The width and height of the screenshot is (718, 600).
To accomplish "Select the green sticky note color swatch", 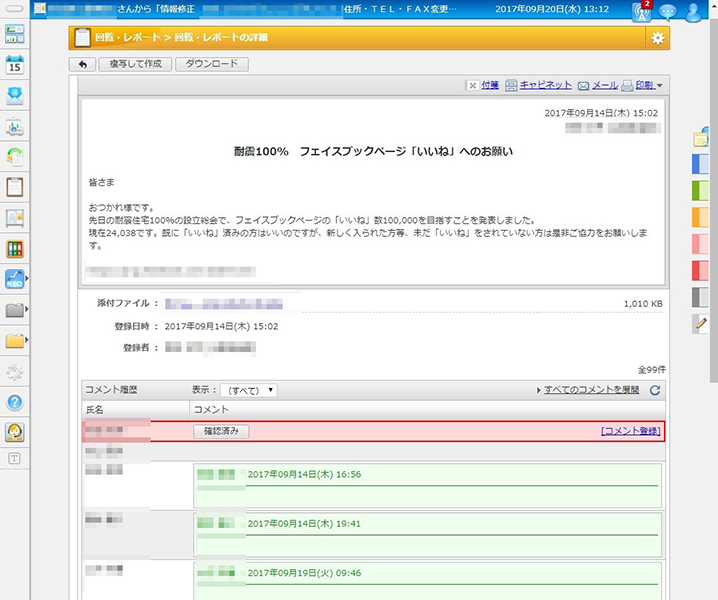I will tap(700, 190).
